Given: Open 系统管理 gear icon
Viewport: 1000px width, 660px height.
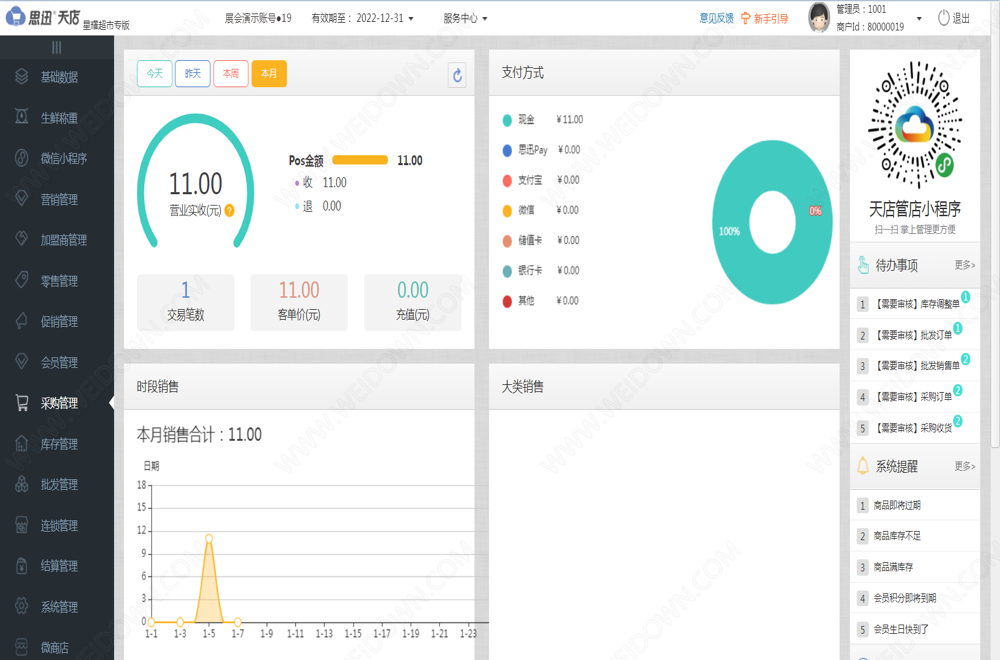Looking at the screenshot, I should point(22,606).
